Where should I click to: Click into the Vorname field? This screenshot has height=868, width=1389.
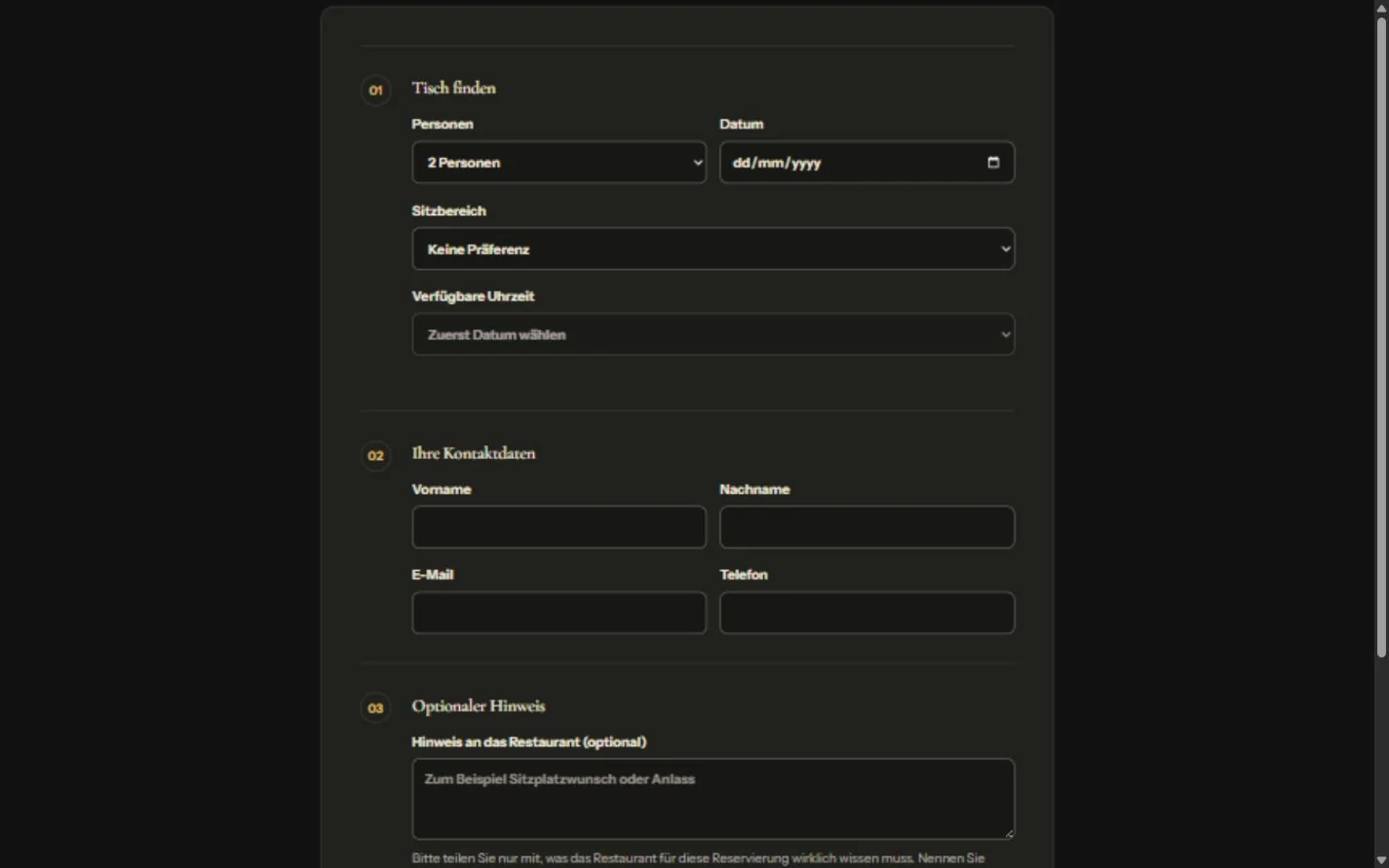coord(559,527)
